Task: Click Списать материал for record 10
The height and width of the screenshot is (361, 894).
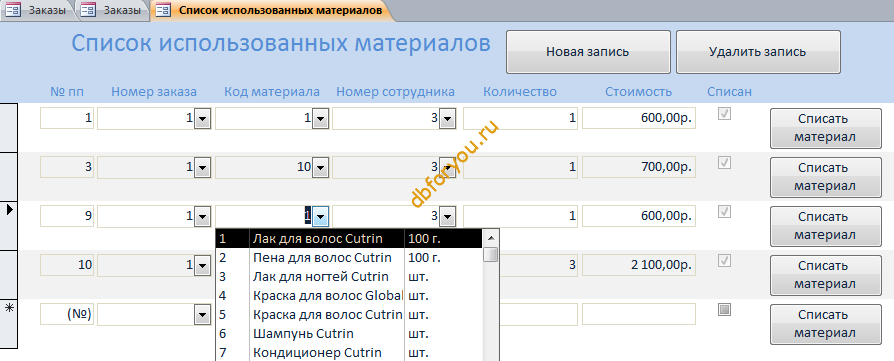Action: [x=825, y=275]
